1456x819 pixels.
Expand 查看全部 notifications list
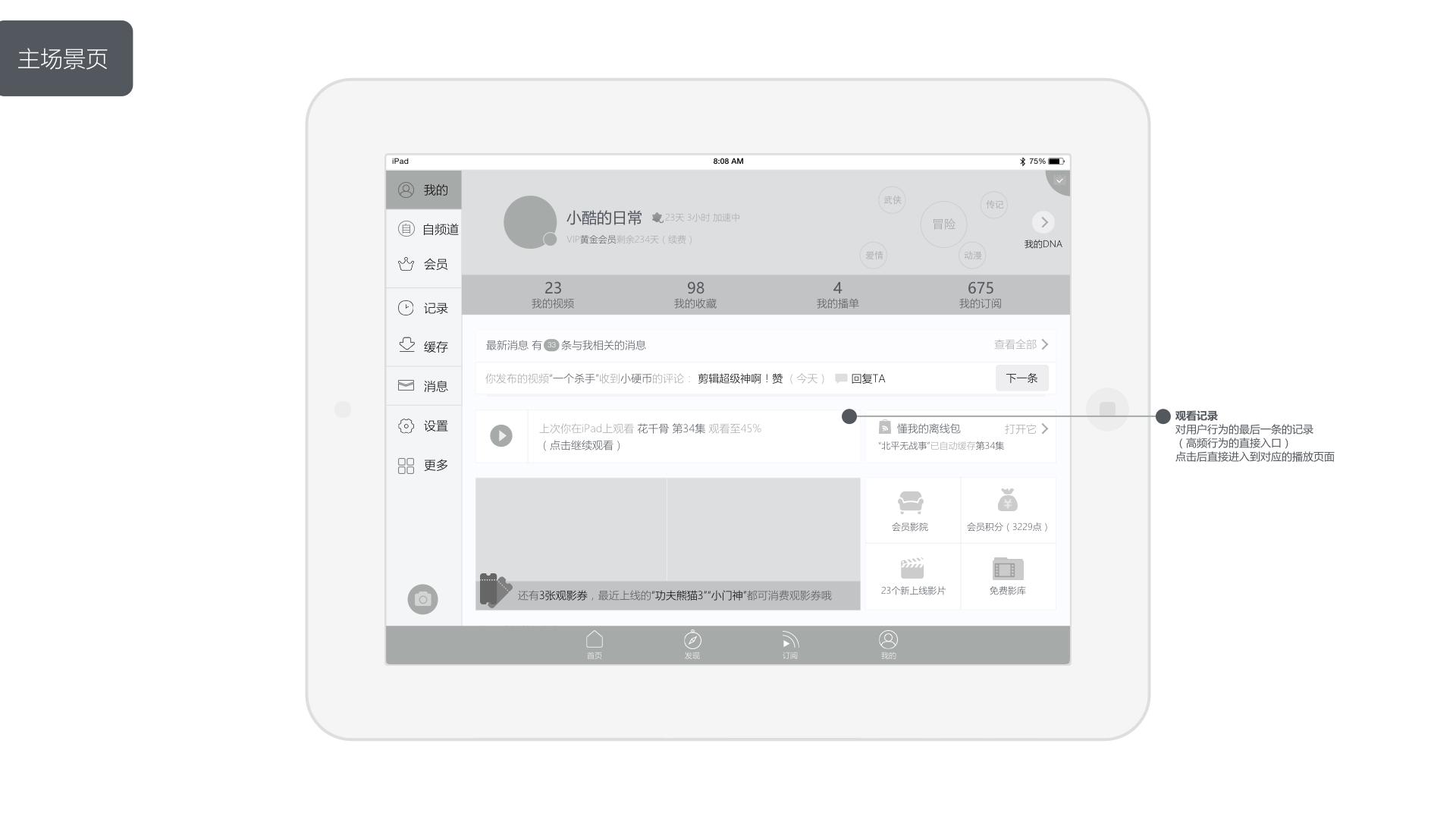point(1019,343)
